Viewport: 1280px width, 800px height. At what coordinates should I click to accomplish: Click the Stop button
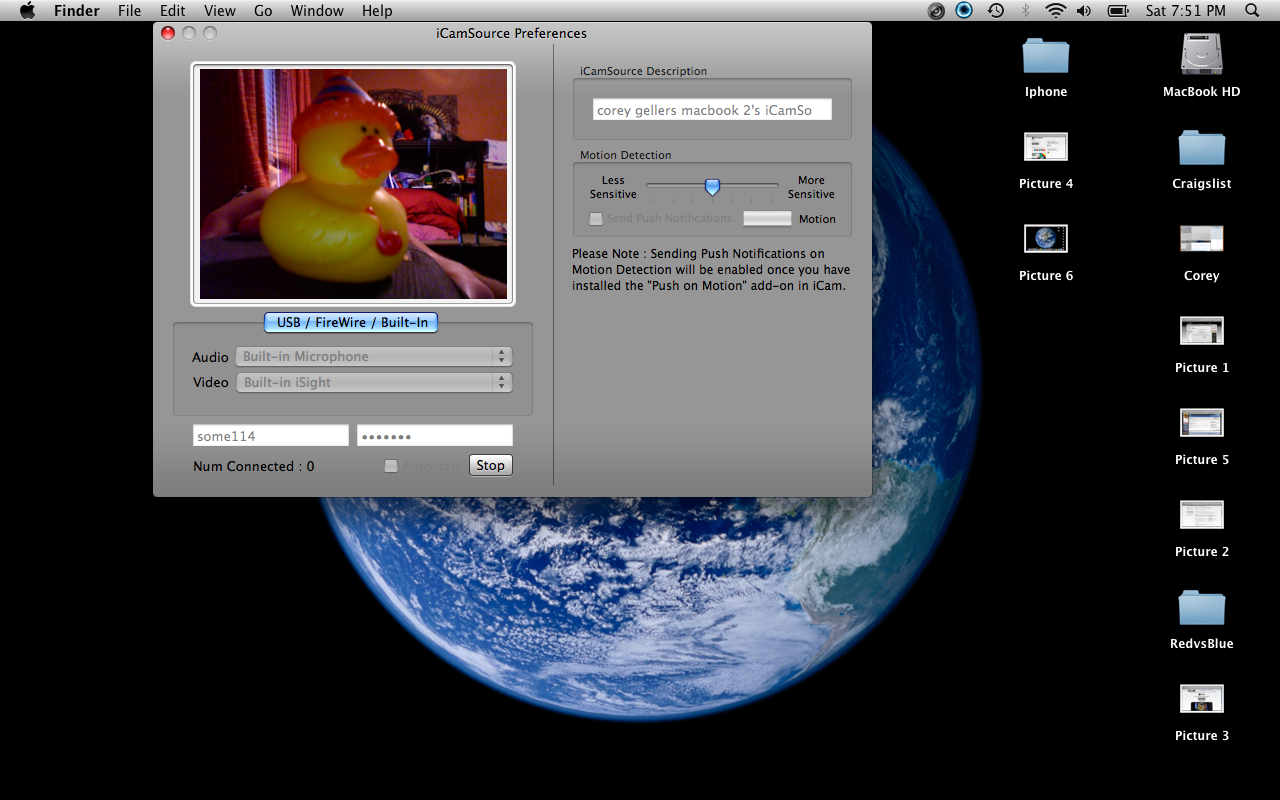coord(491,465)
